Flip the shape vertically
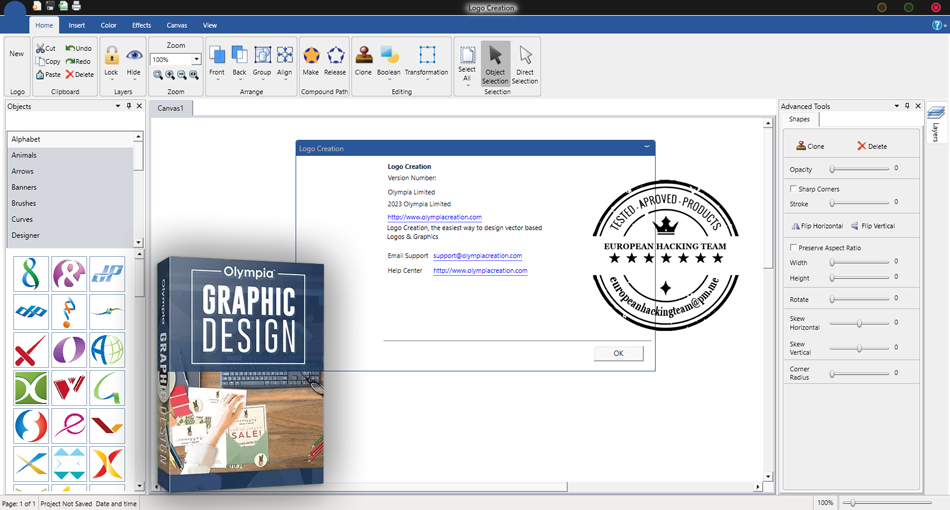This screenshot has height=510, width=950. pyautogui.click(x=873, y=226)
